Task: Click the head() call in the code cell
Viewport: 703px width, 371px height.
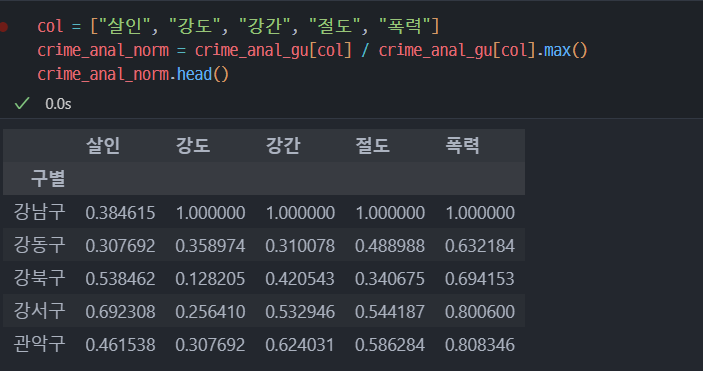Action: tap(203, 74)
